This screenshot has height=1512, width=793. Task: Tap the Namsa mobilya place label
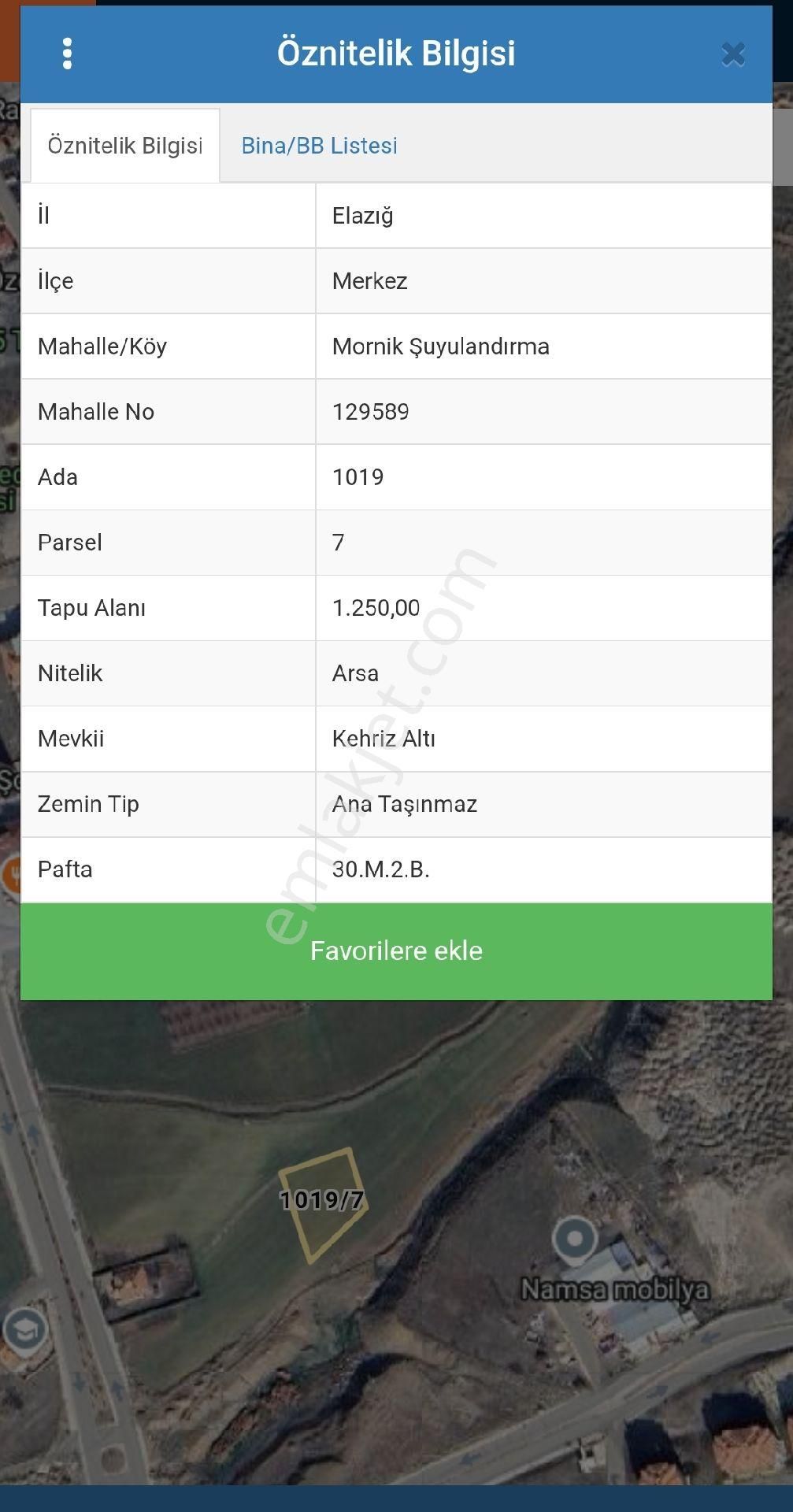[614, 1290]
